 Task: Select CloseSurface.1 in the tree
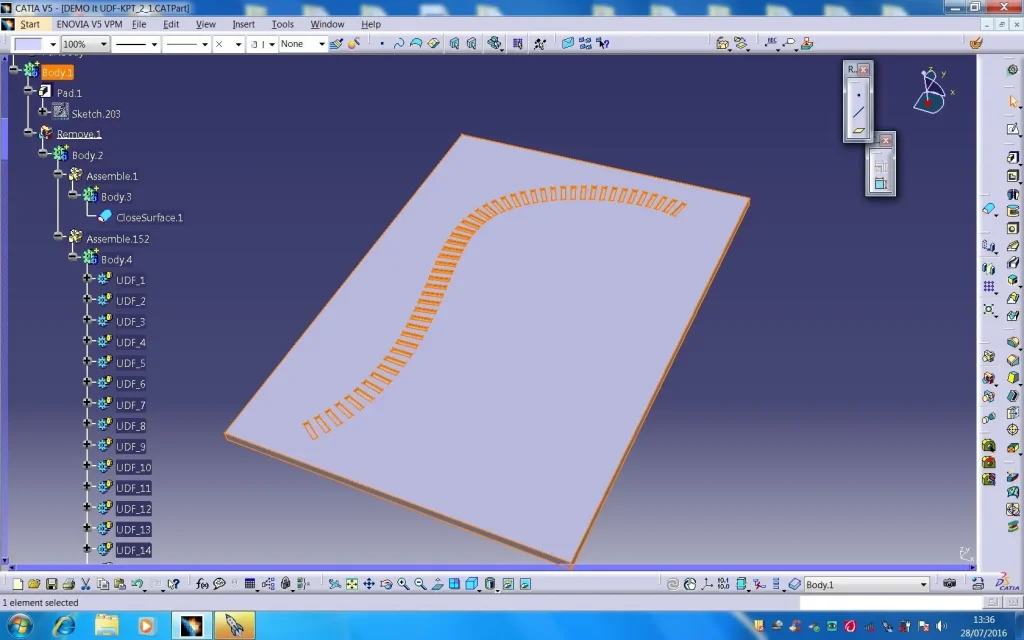149,217
